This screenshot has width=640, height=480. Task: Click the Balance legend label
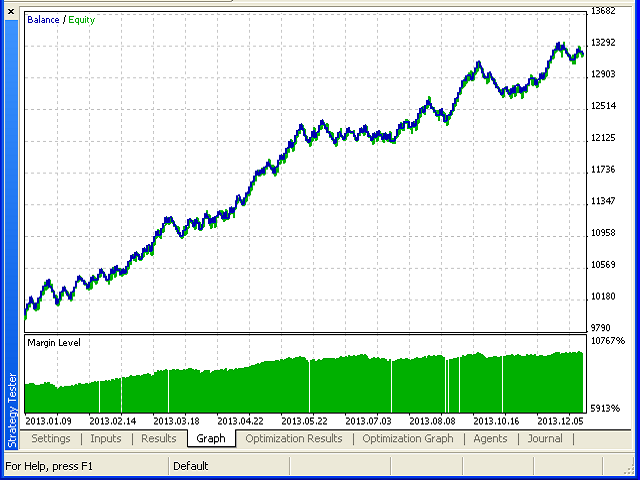point(43,20)
